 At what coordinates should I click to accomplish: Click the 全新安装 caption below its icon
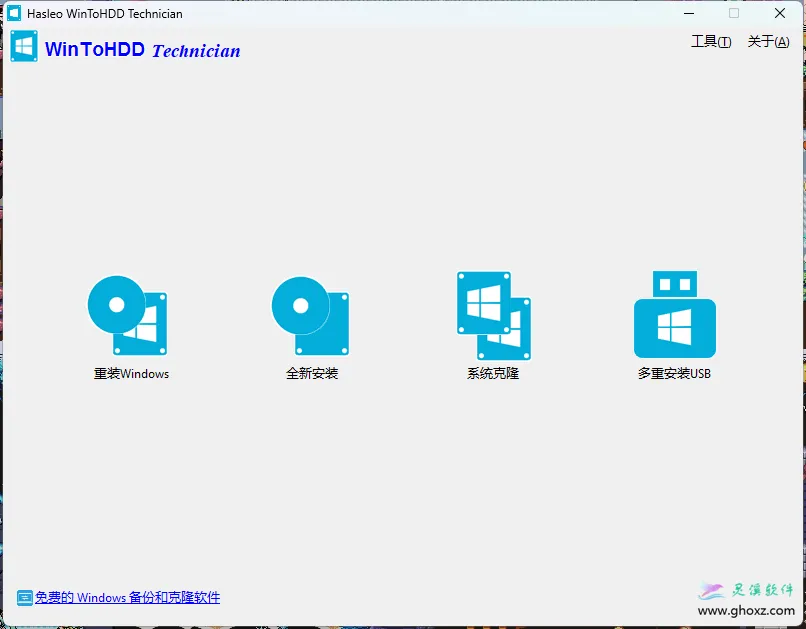(310, 374)
